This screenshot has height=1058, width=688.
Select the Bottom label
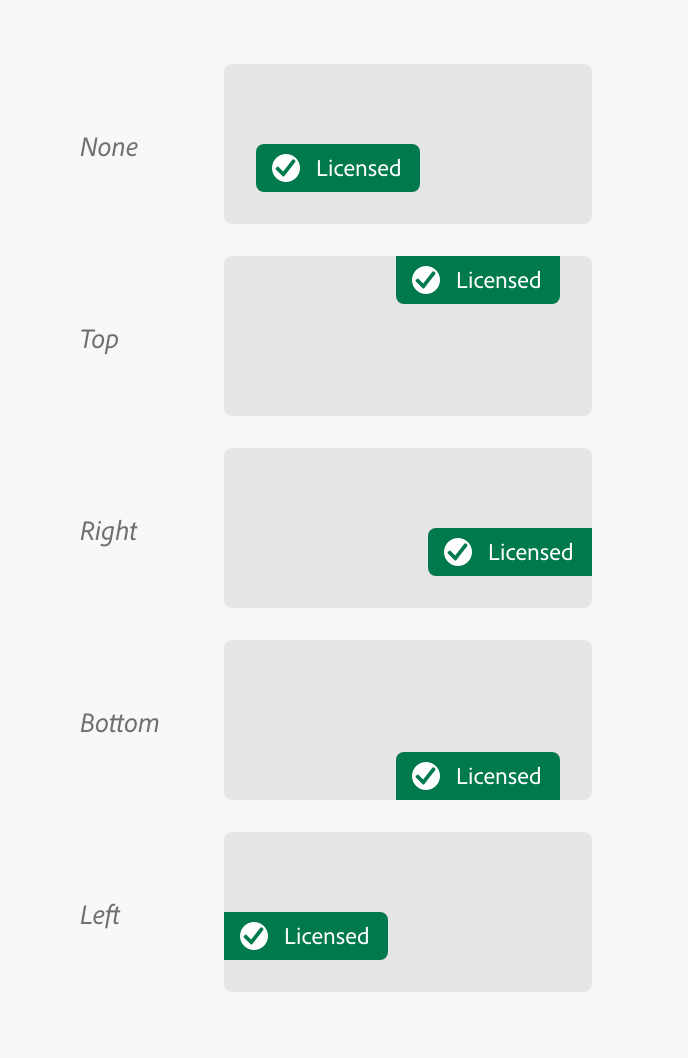119,723
